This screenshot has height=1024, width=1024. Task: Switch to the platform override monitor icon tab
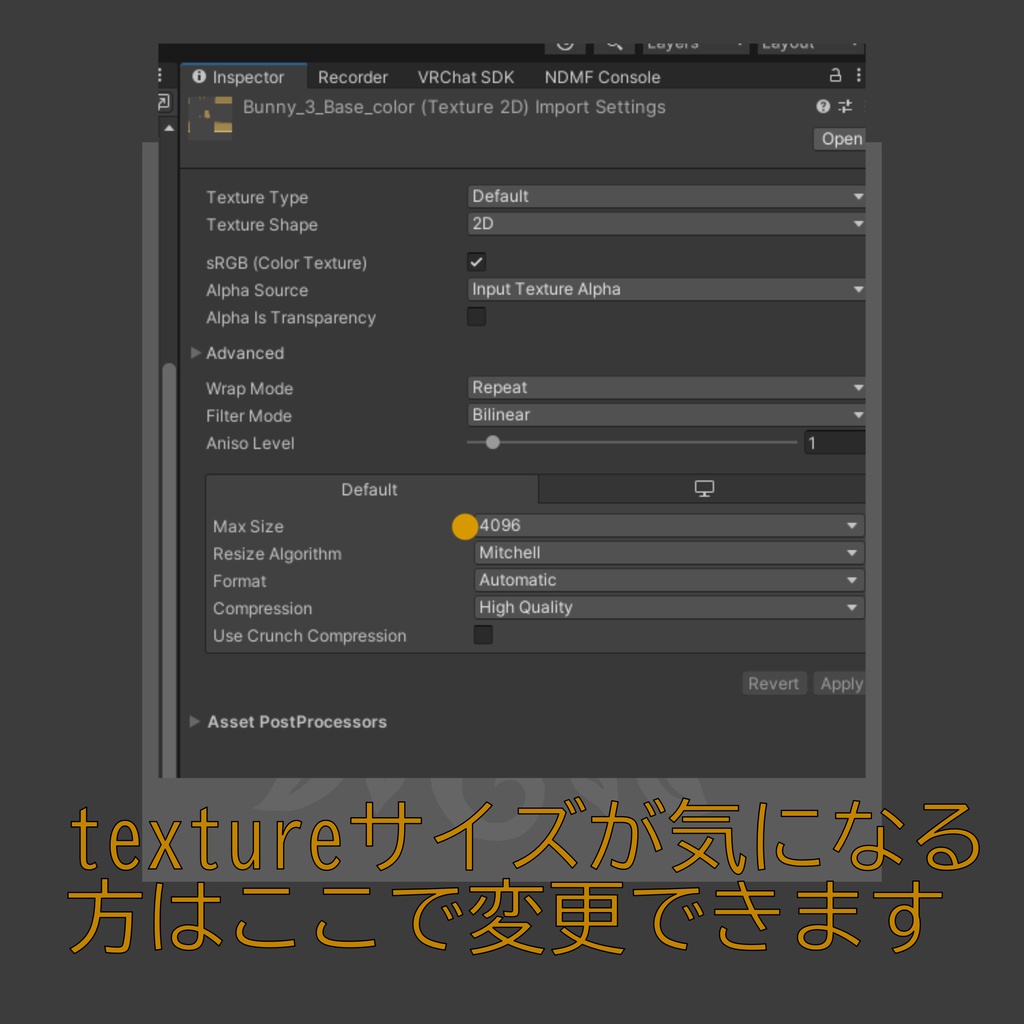(x=704, y=488)
